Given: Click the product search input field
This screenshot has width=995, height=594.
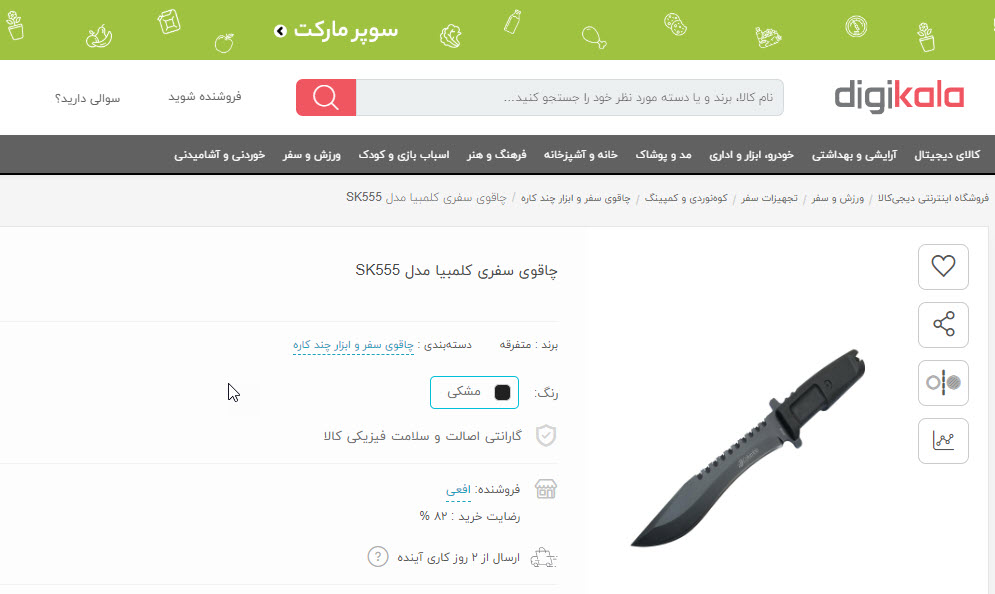Looking at the screenshot, I should click(569, 97).
